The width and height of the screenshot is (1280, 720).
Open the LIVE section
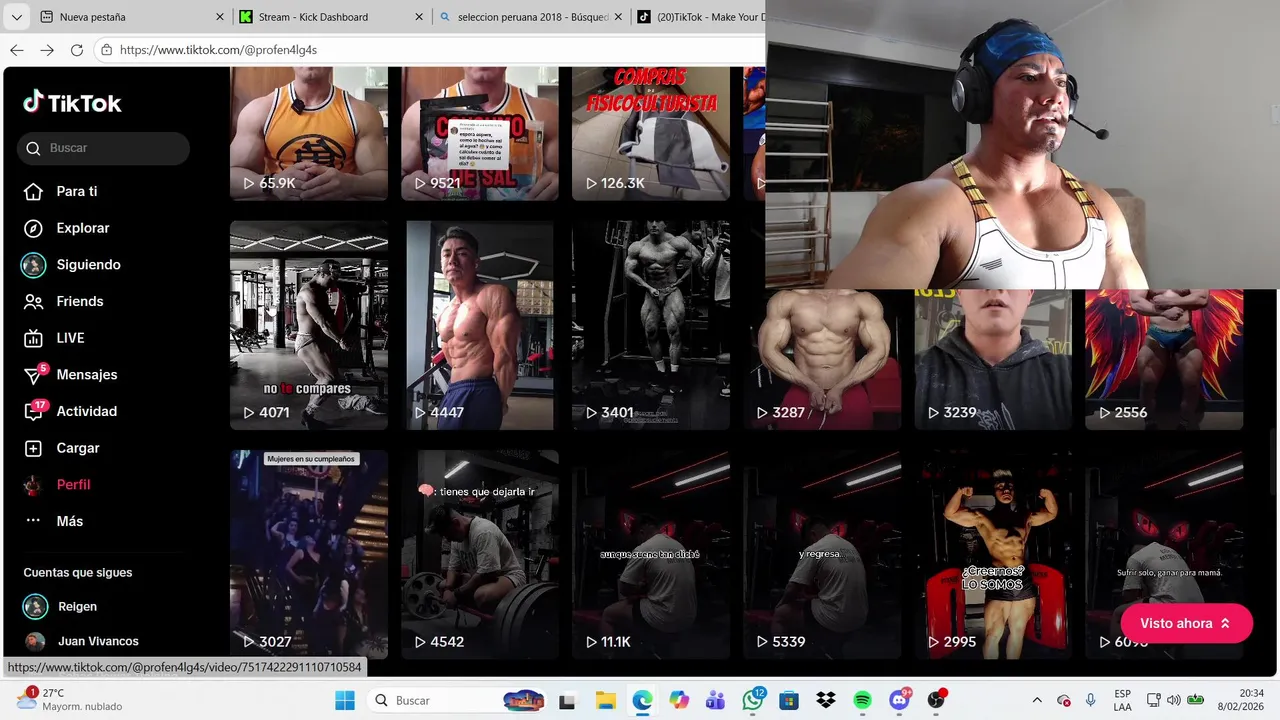point(54,338)
